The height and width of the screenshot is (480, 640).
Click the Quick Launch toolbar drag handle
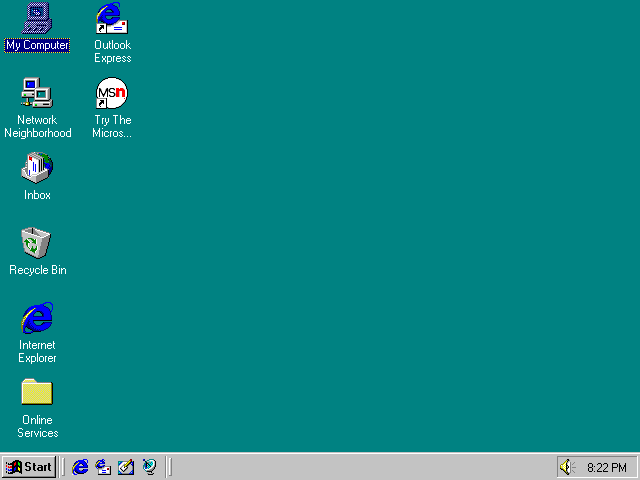click(x=65, y=467)
